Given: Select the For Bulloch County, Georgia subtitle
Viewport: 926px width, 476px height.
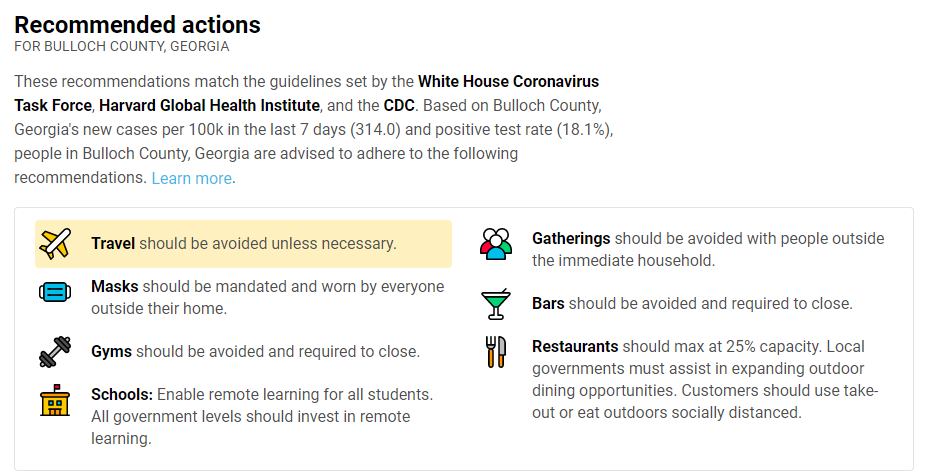Looking at the screenshot, I should 122,47.
